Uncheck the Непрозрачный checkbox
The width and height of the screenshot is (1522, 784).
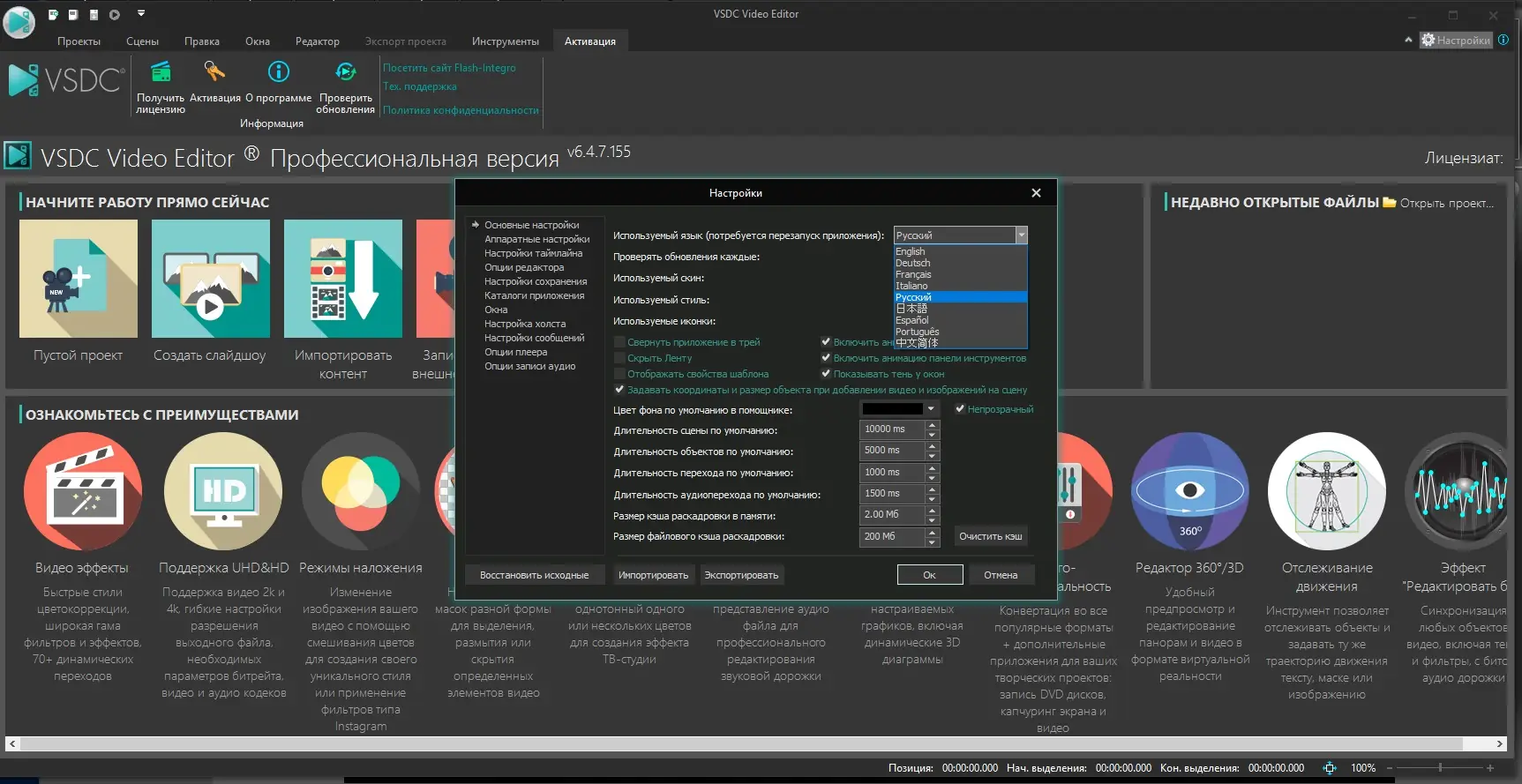960,409
